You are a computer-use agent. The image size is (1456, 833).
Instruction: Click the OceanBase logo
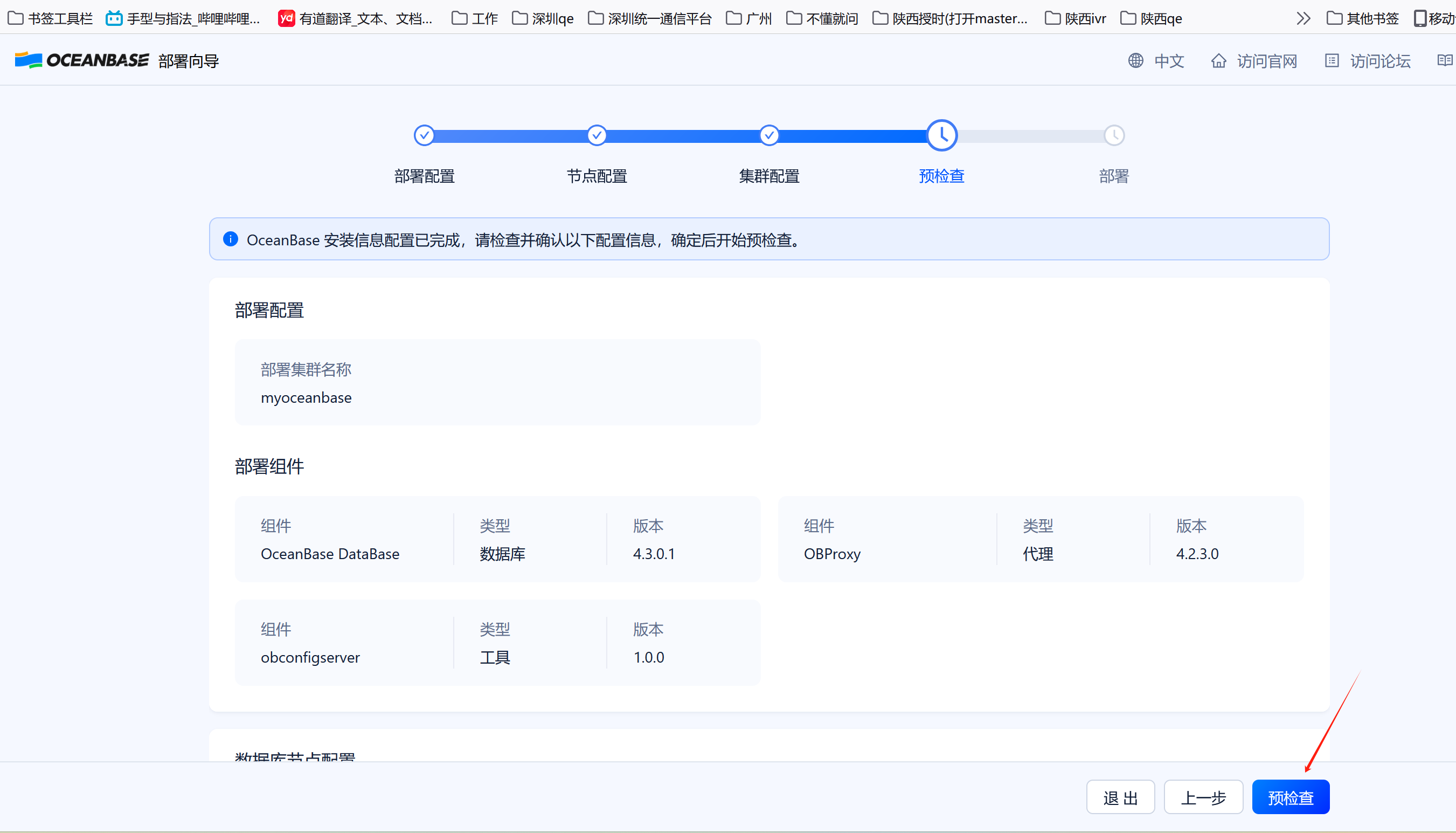82,60
